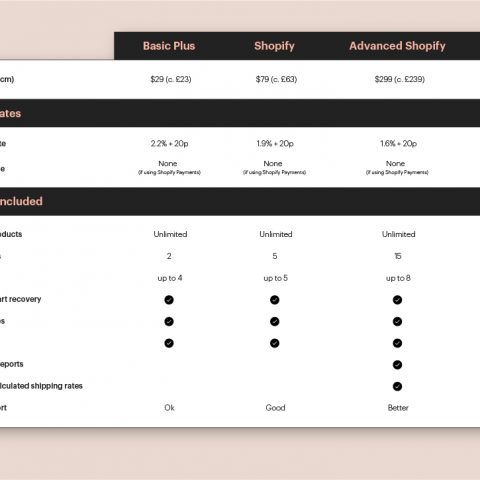The height and width of the screenshot is (480, 480).
Task: Select the Advanced Shopify plan header
Action: 397,46
